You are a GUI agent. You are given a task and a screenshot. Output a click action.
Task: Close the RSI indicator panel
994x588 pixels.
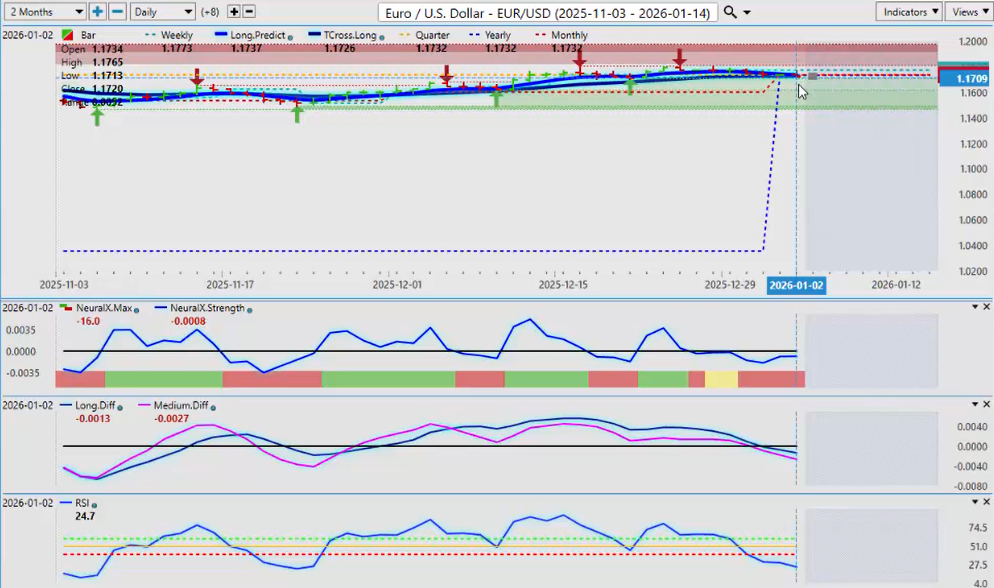[987, 502]
